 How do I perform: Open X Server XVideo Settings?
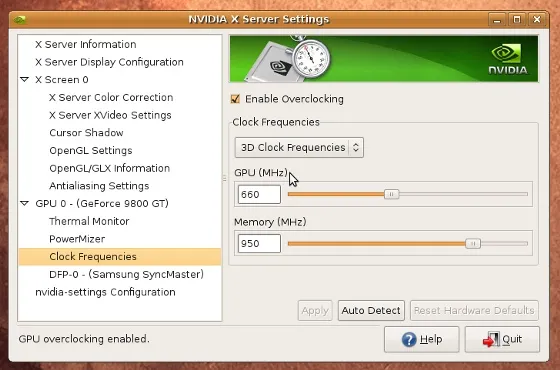coord(110,115)
